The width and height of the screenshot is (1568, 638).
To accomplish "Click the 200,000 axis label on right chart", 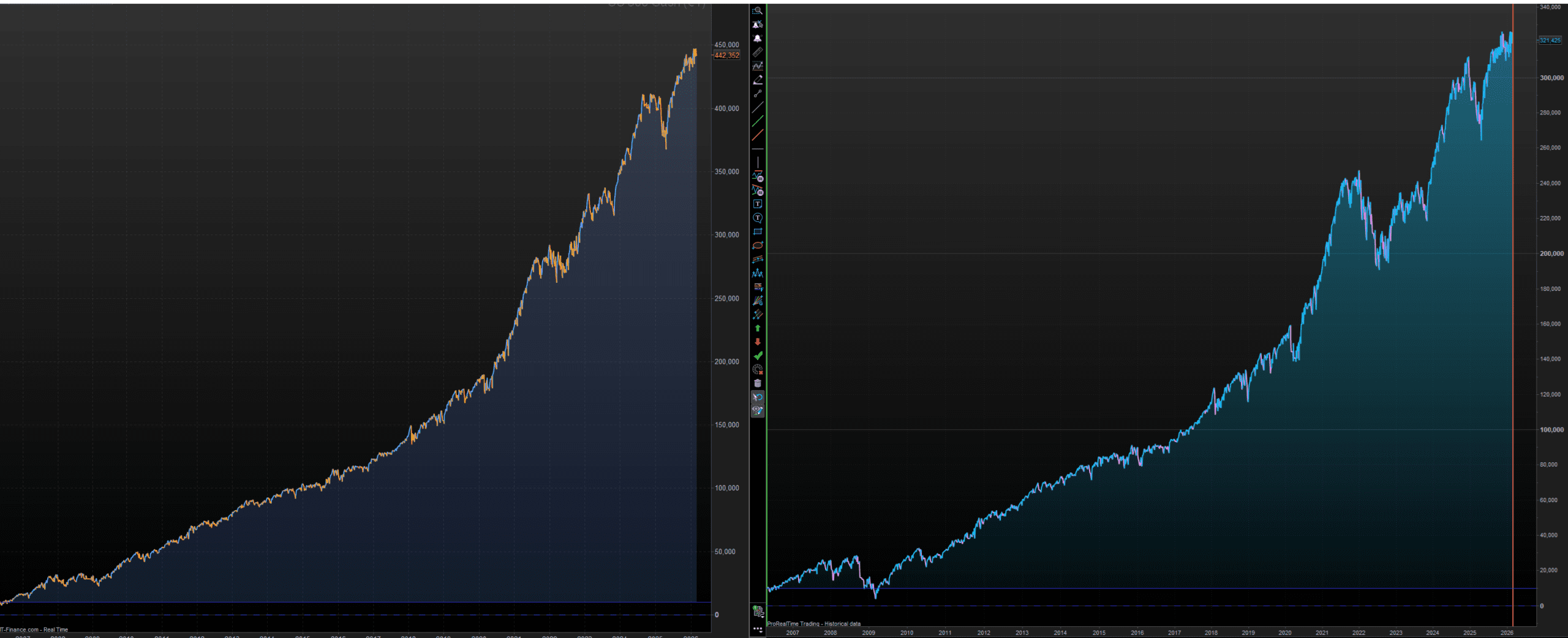I will (x=1551, y=253).
